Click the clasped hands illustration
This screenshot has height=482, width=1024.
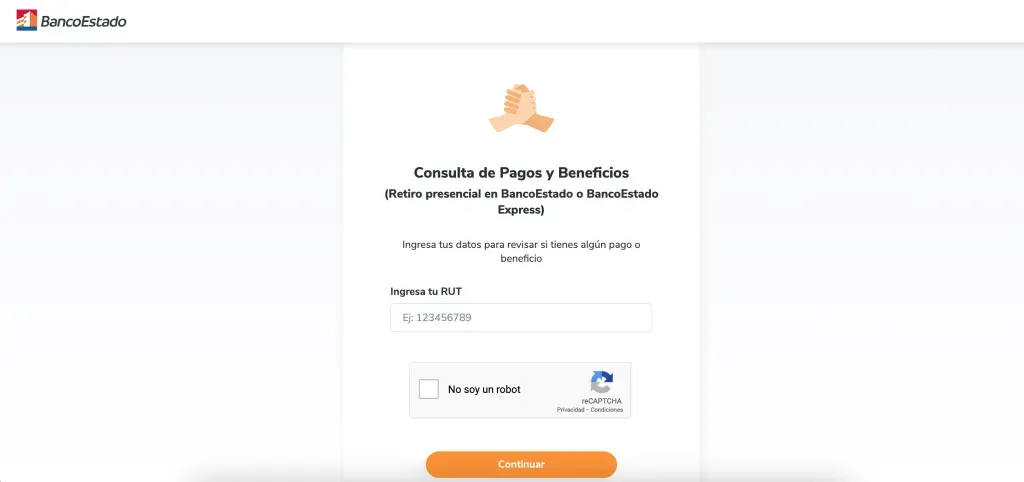(x=521, y=108)
